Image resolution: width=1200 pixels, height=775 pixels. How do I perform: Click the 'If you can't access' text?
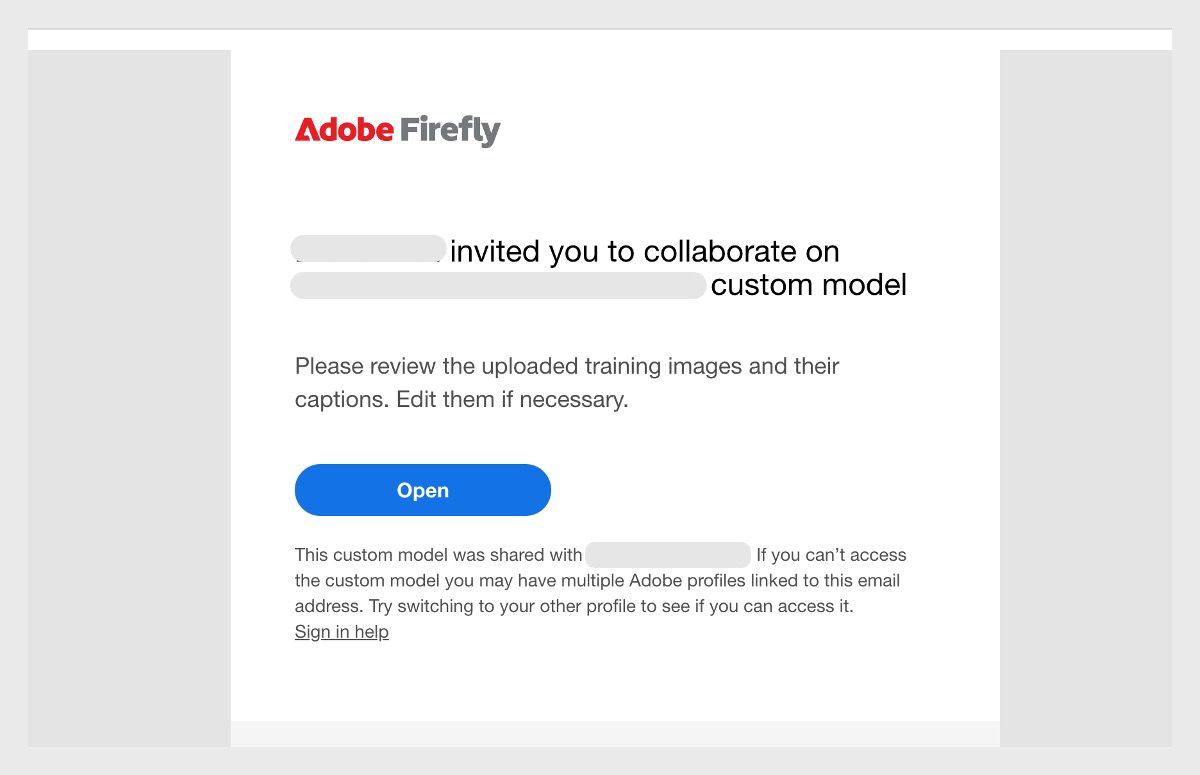(831, 555)
